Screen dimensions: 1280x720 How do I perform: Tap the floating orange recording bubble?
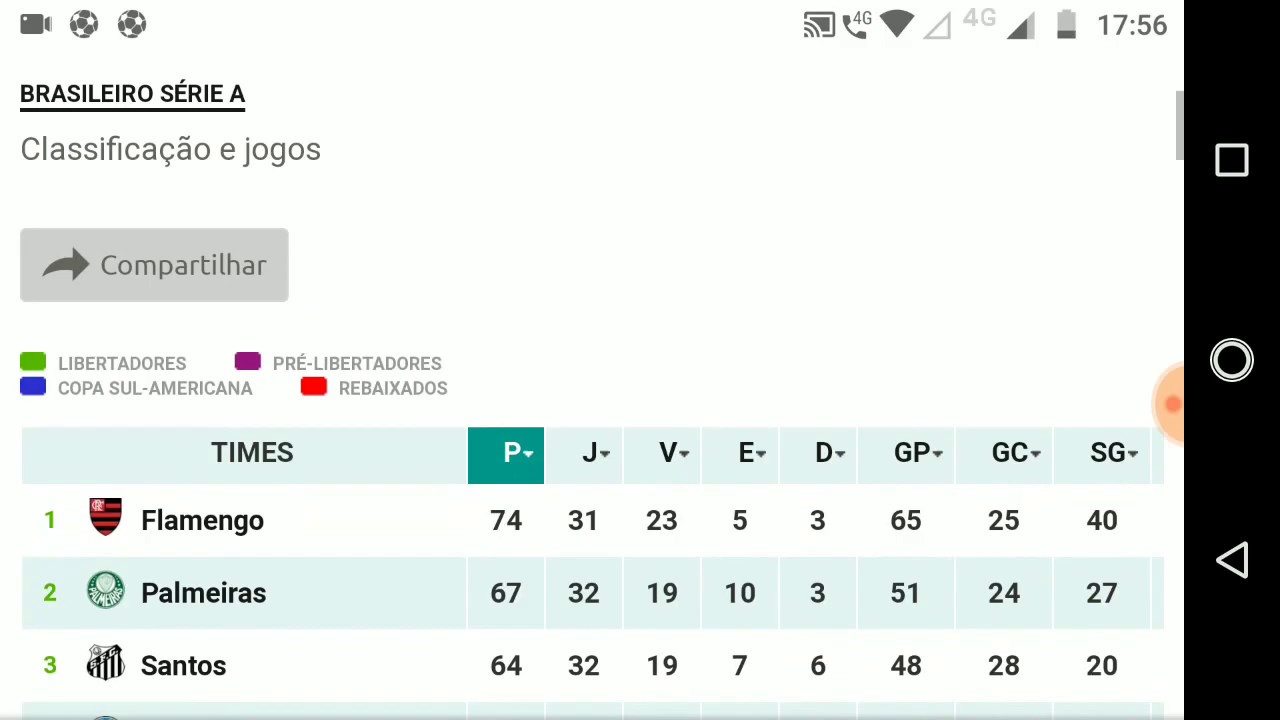click(1170, 403)
